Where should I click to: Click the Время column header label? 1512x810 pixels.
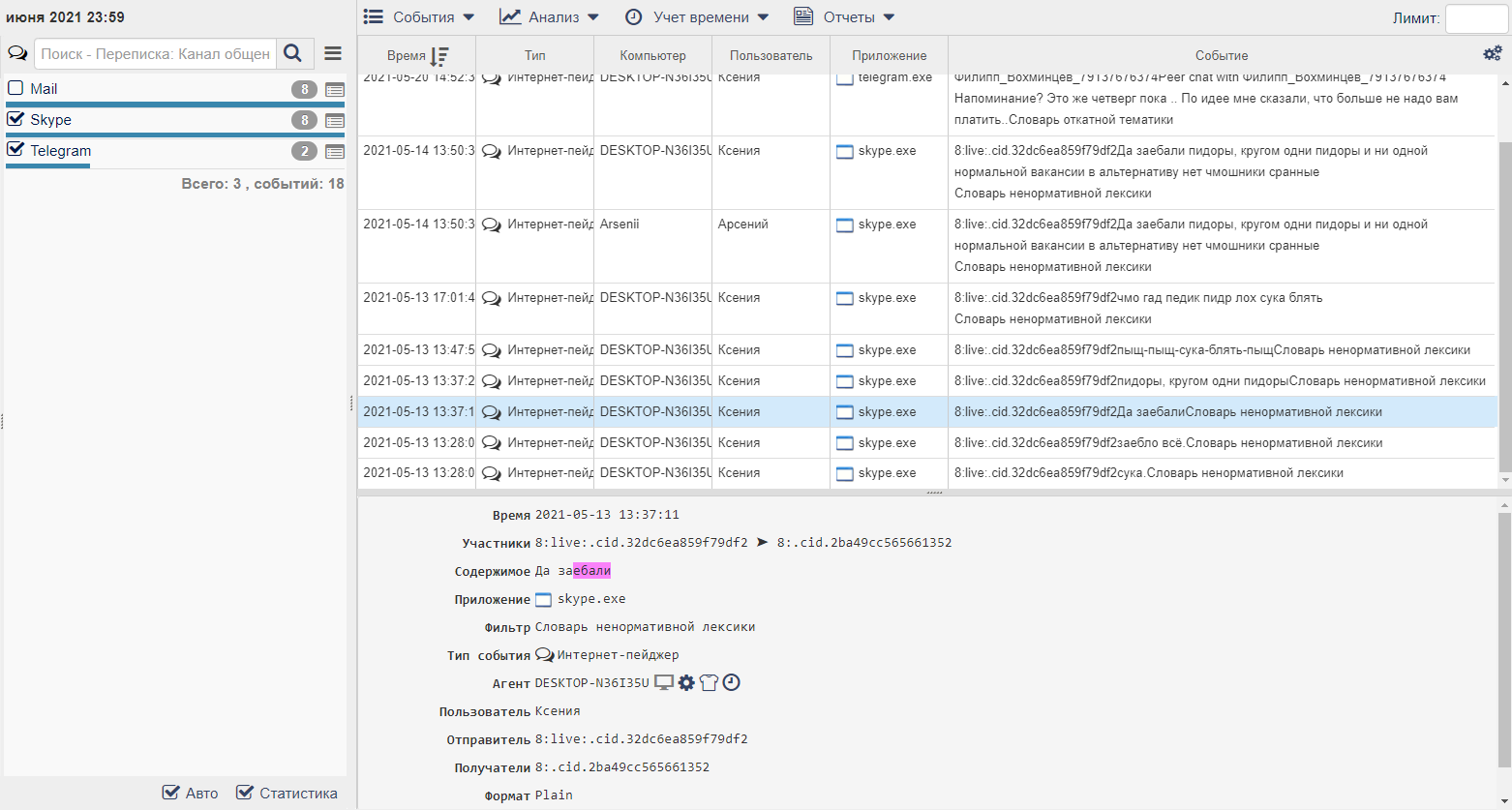click(407, 56)
